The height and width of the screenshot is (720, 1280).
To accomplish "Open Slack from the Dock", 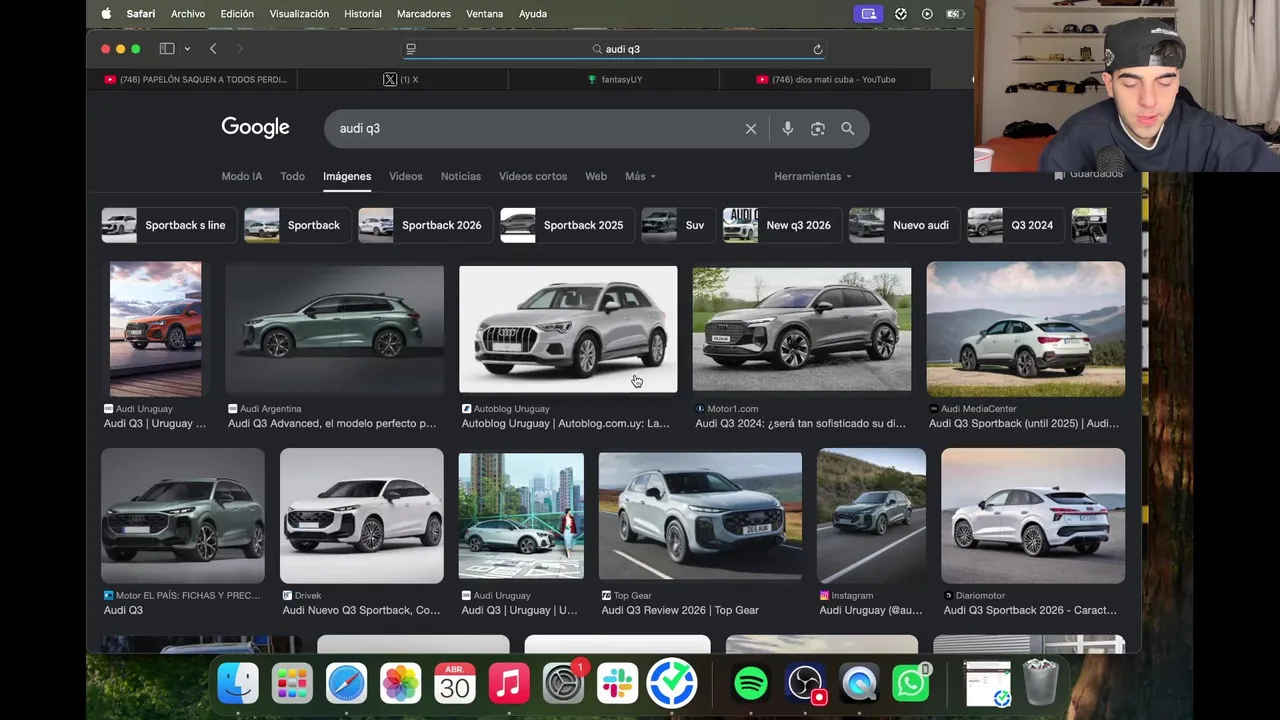I will point(617,684).
